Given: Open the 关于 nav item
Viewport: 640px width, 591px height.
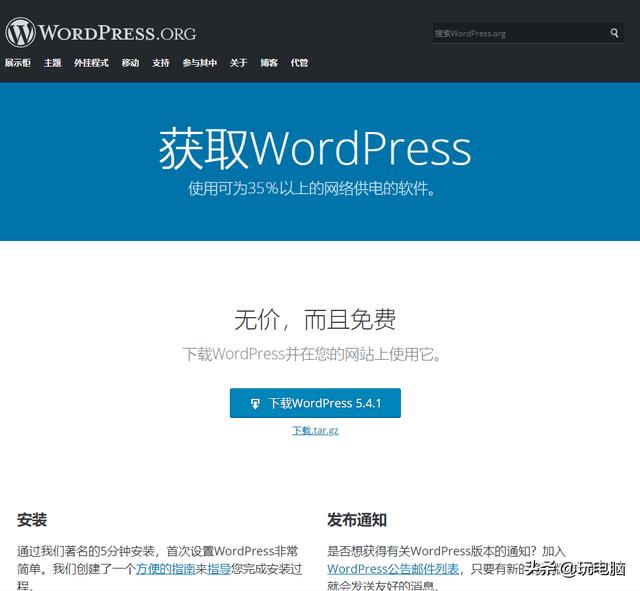Looking at the screenshot, I should click(x=238, y=63).
